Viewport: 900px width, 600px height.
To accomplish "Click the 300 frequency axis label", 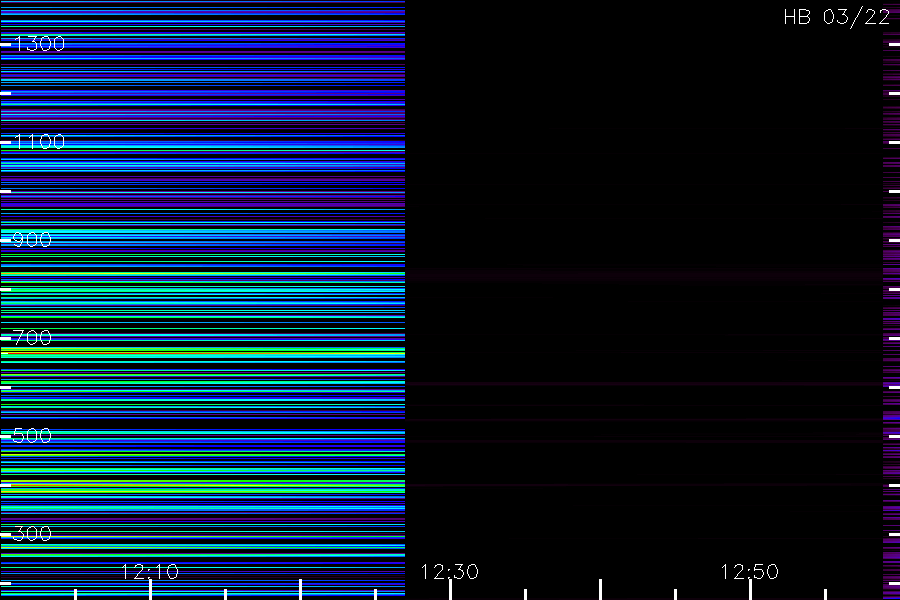I will (32, 534).
